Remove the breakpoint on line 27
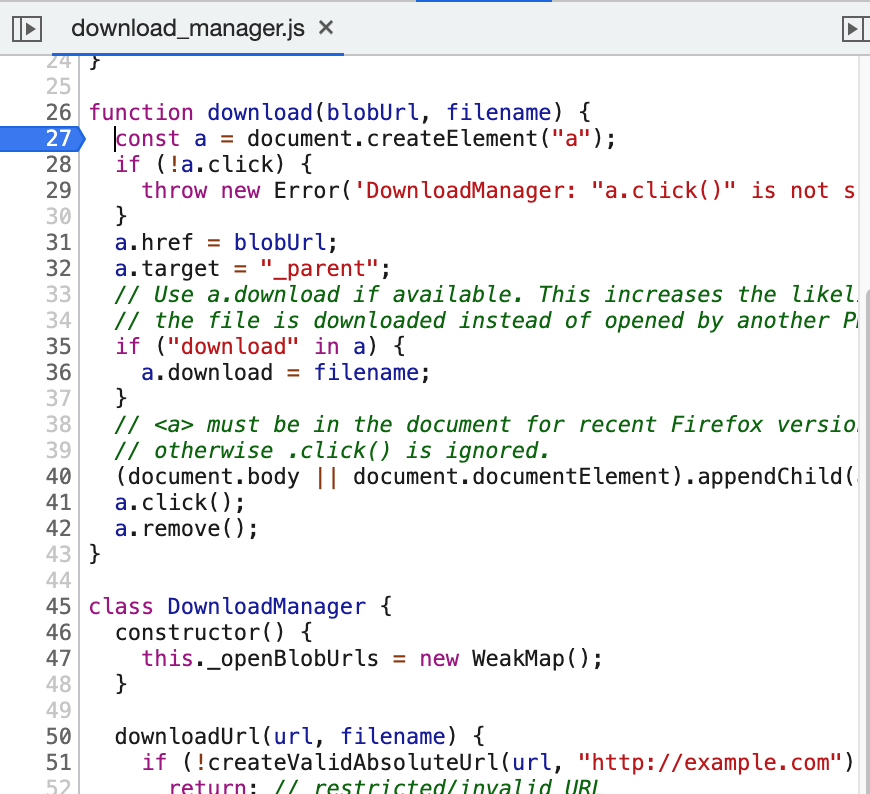This screenshot has height=794, width=870. pos(57,138)
